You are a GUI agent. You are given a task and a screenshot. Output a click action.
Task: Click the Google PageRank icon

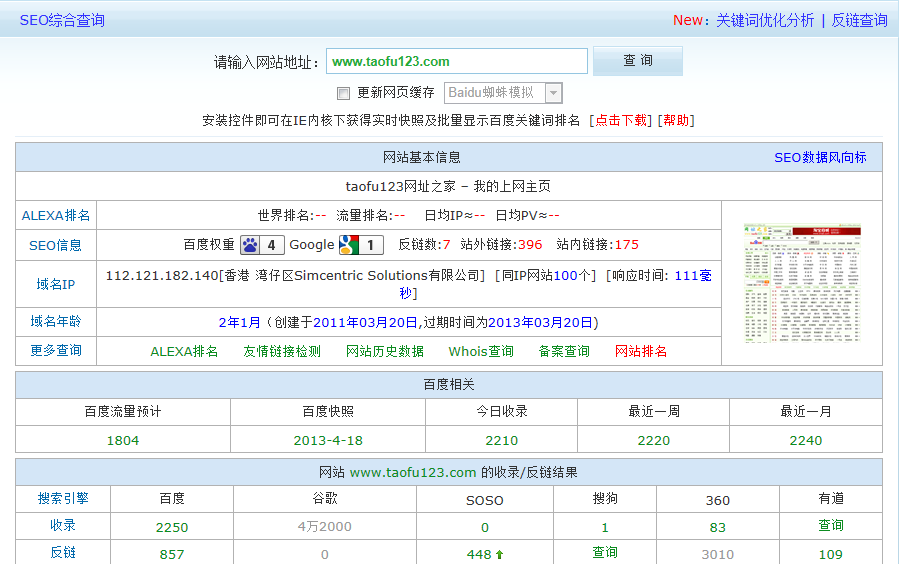tap(361, 245)
